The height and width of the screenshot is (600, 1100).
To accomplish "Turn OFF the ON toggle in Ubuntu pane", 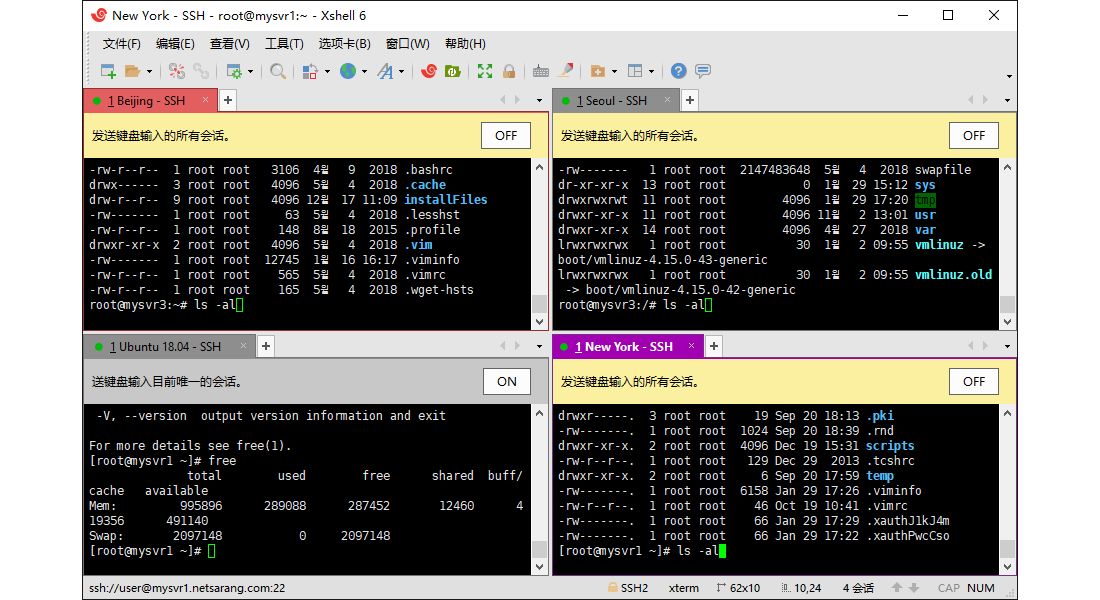I will pyautogui.click(x=506, y=381).
